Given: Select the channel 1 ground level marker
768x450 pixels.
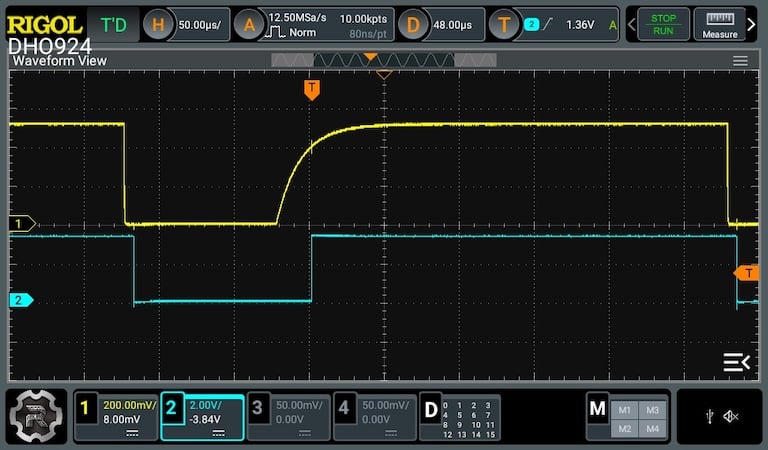Looking at the screenshot, I should pyautogui.click(x=22, y=224).
